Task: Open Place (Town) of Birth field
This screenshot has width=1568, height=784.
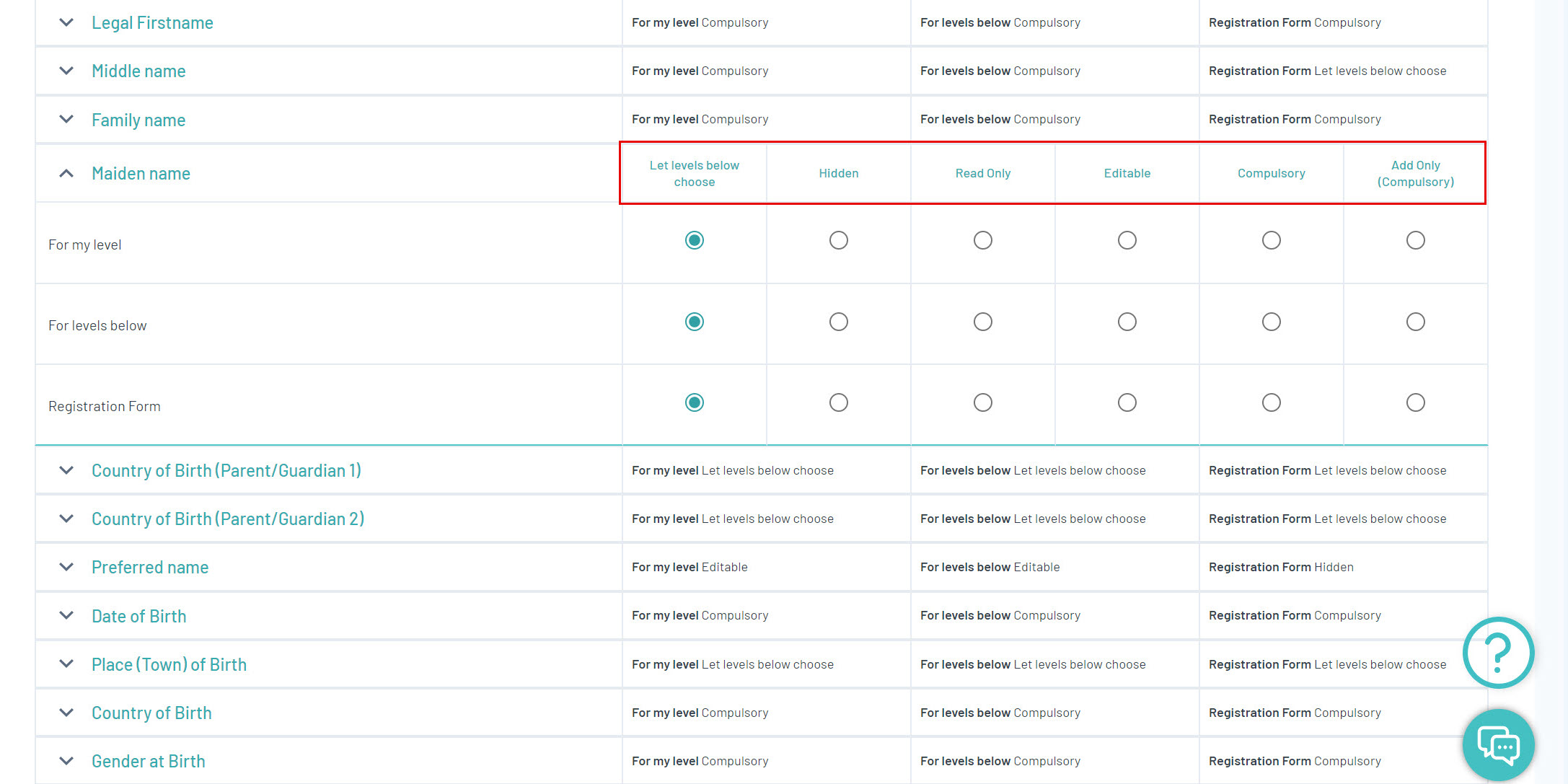Action: (169, 664)
